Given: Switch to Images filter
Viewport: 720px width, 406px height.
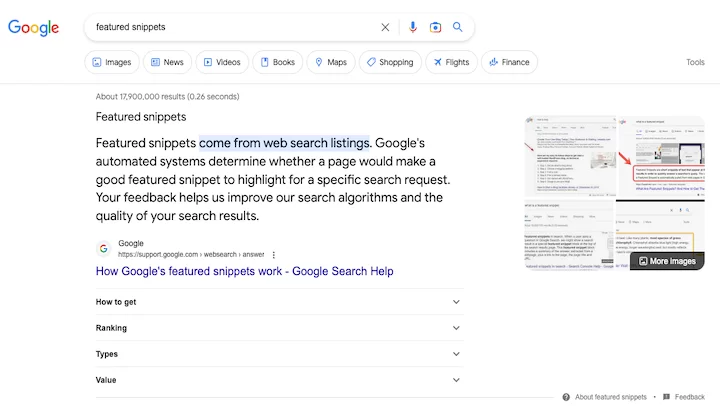Looking at the screenshot, I should coord(112,62).
